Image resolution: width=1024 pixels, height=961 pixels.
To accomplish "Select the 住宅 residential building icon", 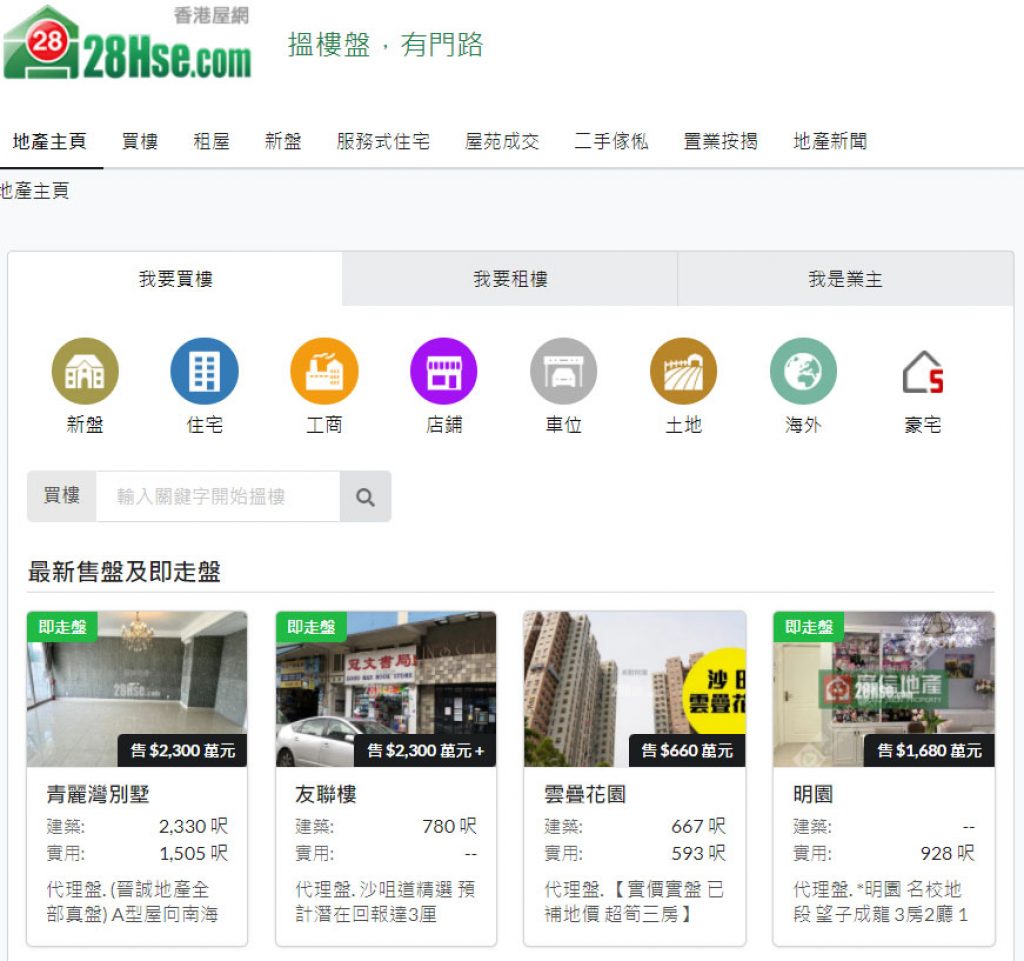I will pos(204,371).
